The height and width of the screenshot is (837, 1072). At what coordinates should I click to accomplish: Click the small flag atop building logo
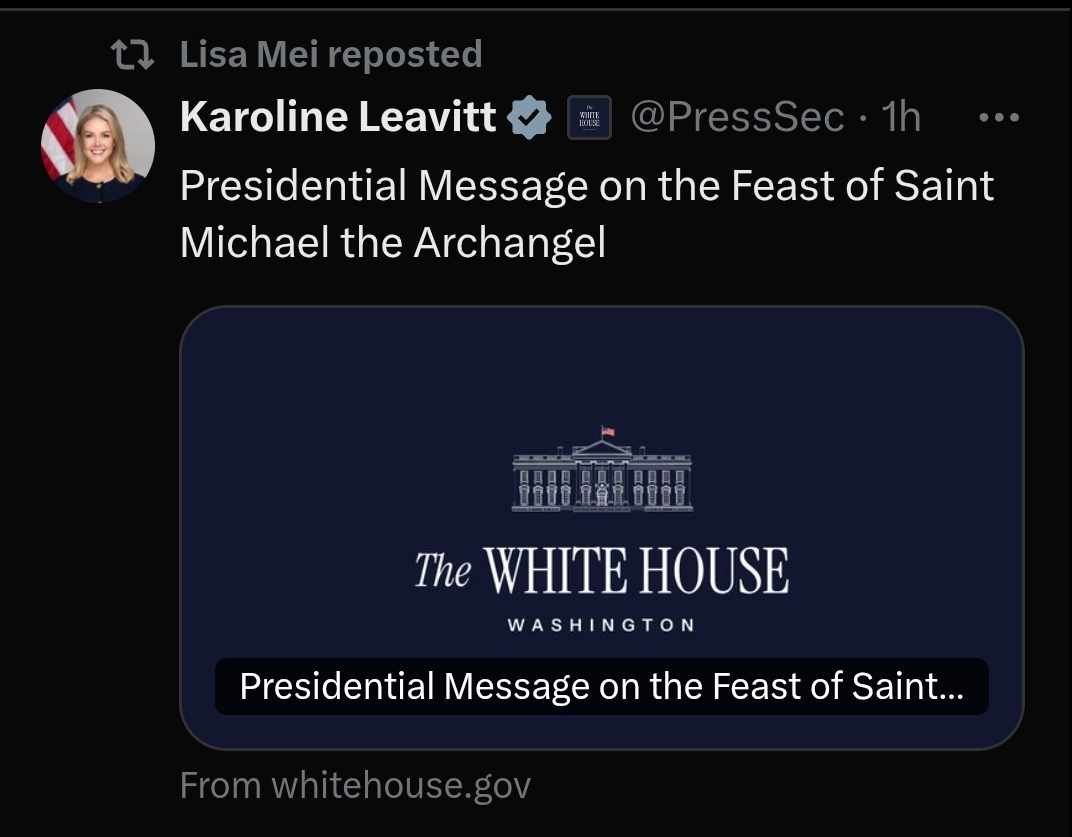pos(607,431)
